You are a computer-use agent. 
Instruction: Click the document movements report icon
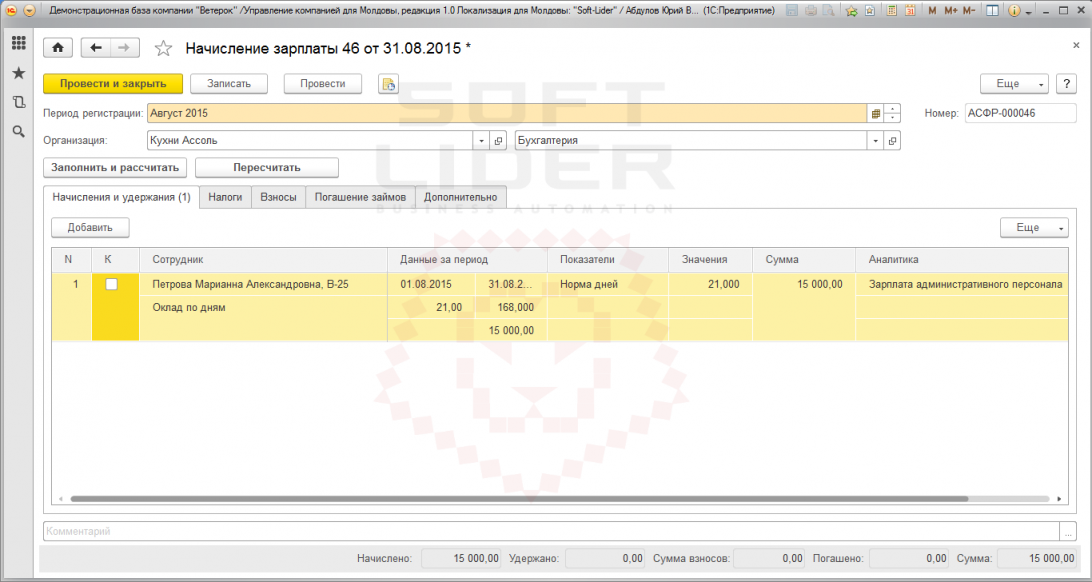[389, 84]
